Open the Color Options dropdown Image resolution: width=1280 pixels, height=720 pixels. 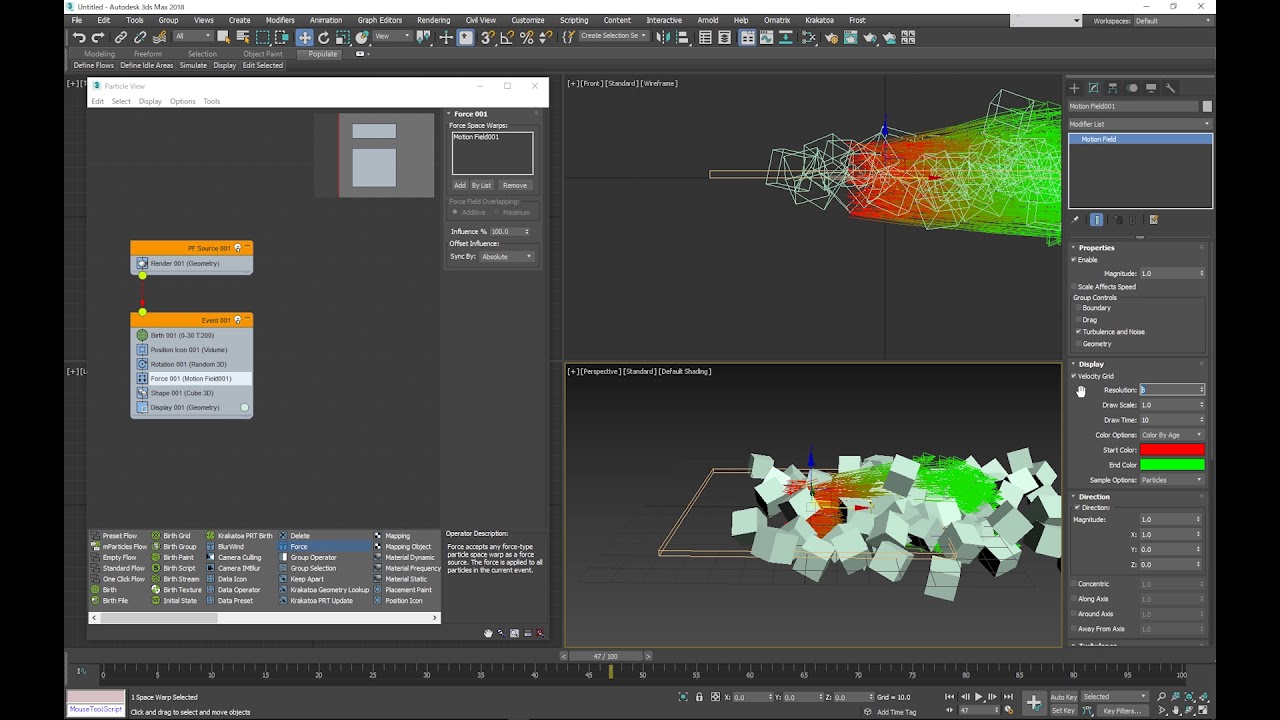[1172, 435]
